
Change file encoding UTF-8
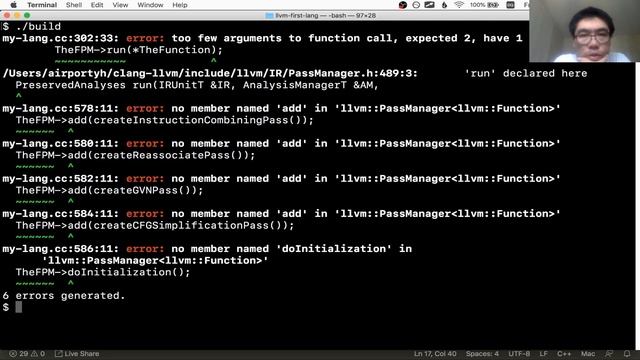[519, 354]
